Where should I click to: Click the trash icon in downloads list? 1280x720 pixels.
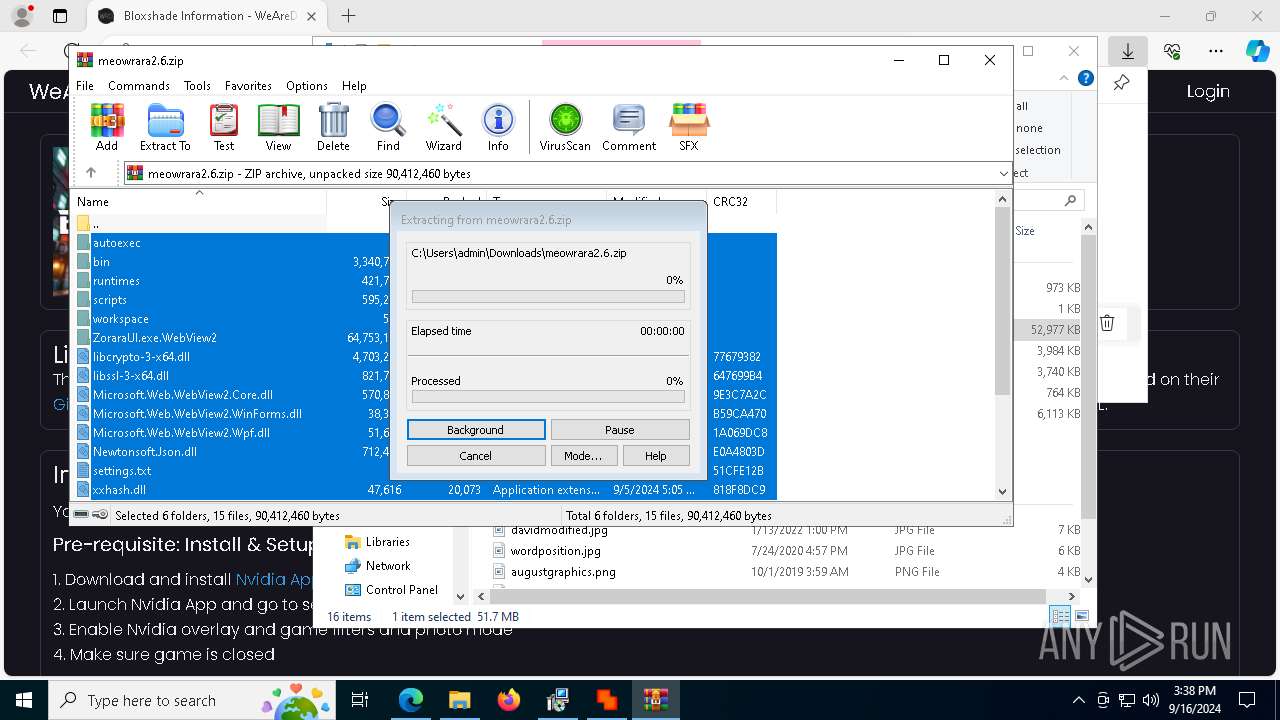click(x=1107, y=322)
